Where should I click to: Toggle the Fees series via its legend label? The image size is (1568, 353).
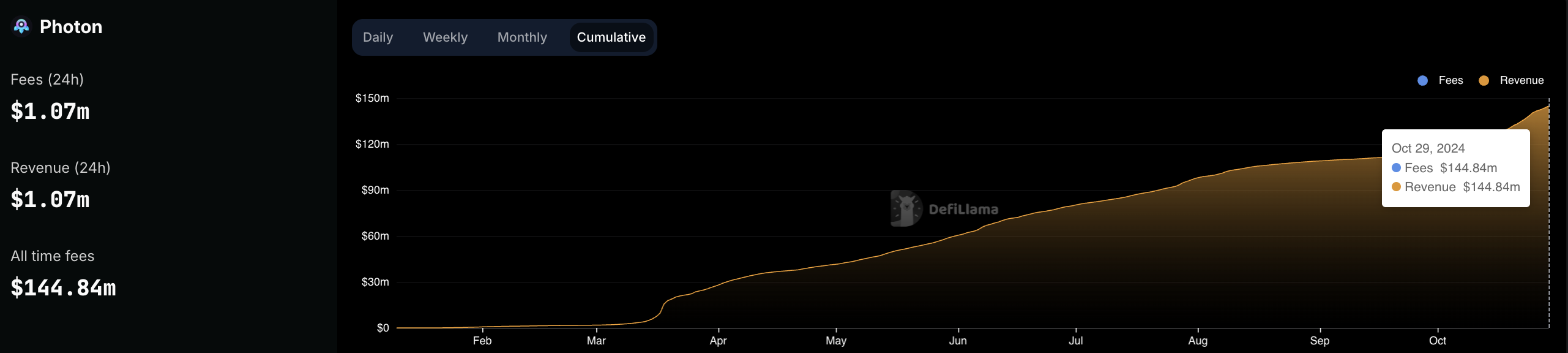[x=1450, y=80]
